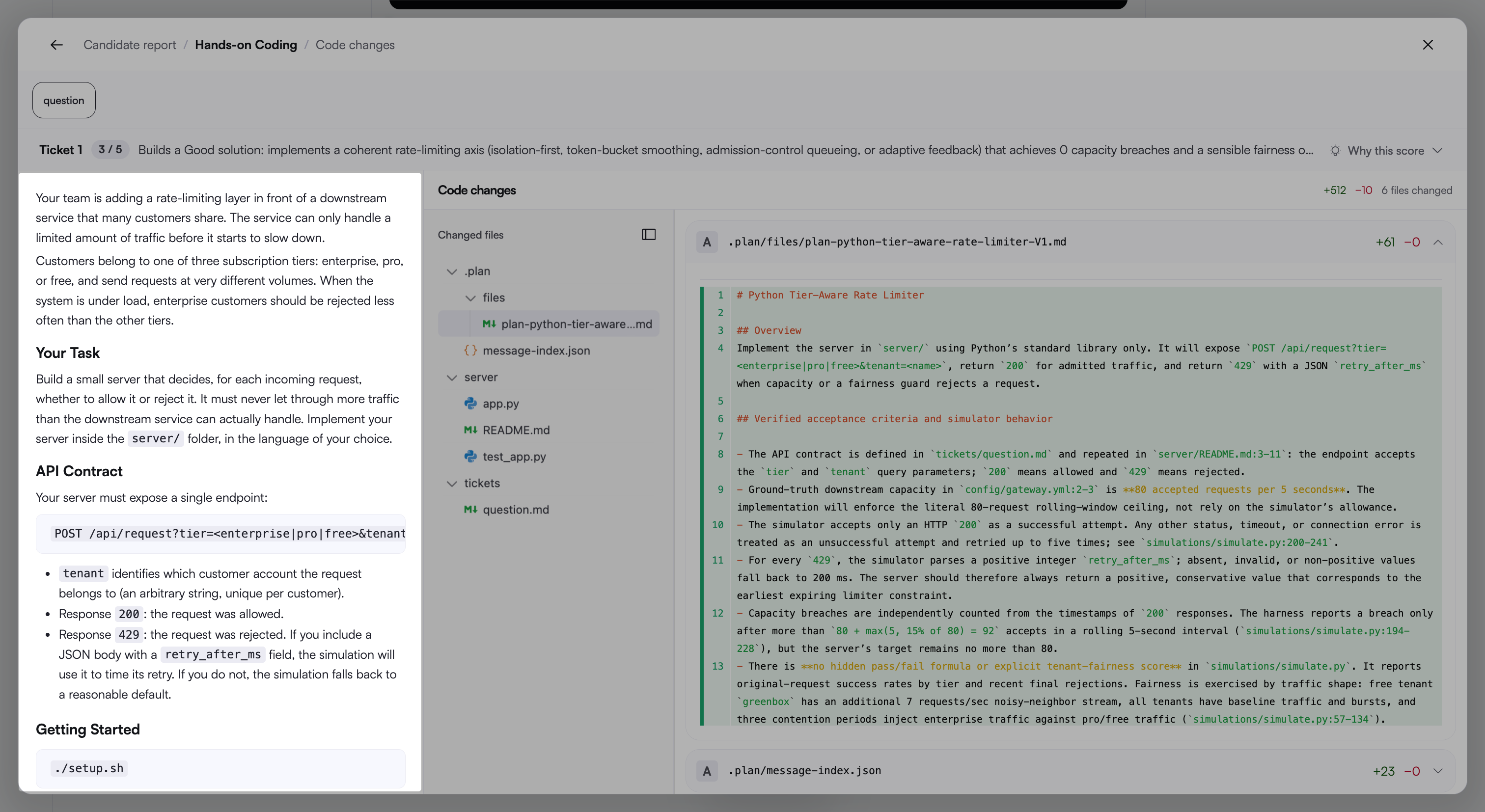Viewport: 1485px width, 812px height.
Task: Collapse the tickets folder
Action: pos(452,484)
